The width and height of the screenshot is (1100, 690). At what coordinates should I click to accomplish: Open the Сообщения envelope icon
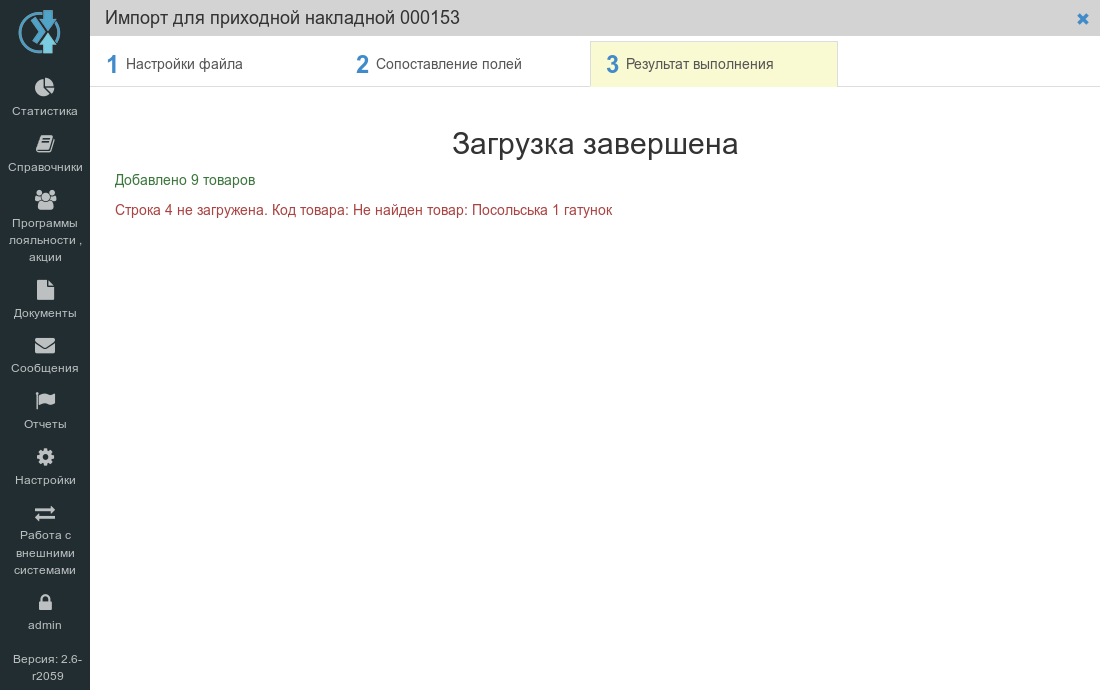[45, 346]
